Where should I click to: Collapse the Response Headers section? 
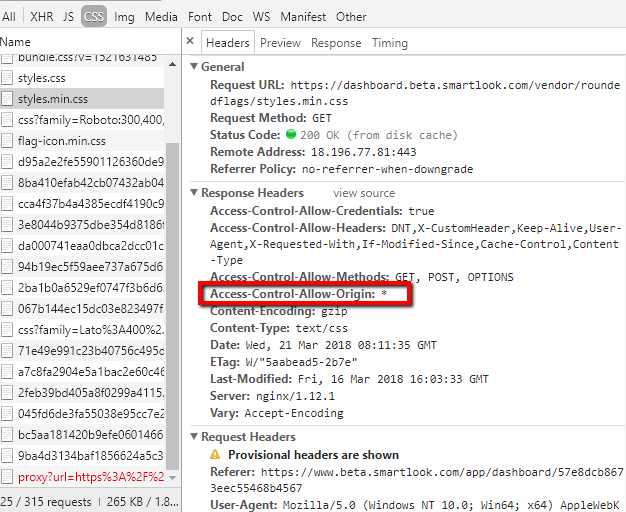[194, 192]
